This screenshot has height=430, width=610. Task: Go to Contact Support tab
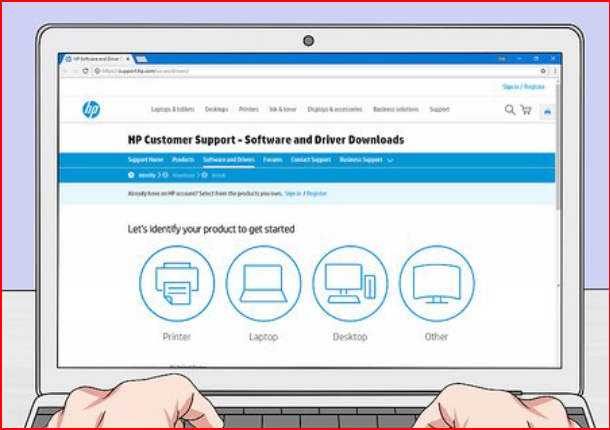[311, 160]
